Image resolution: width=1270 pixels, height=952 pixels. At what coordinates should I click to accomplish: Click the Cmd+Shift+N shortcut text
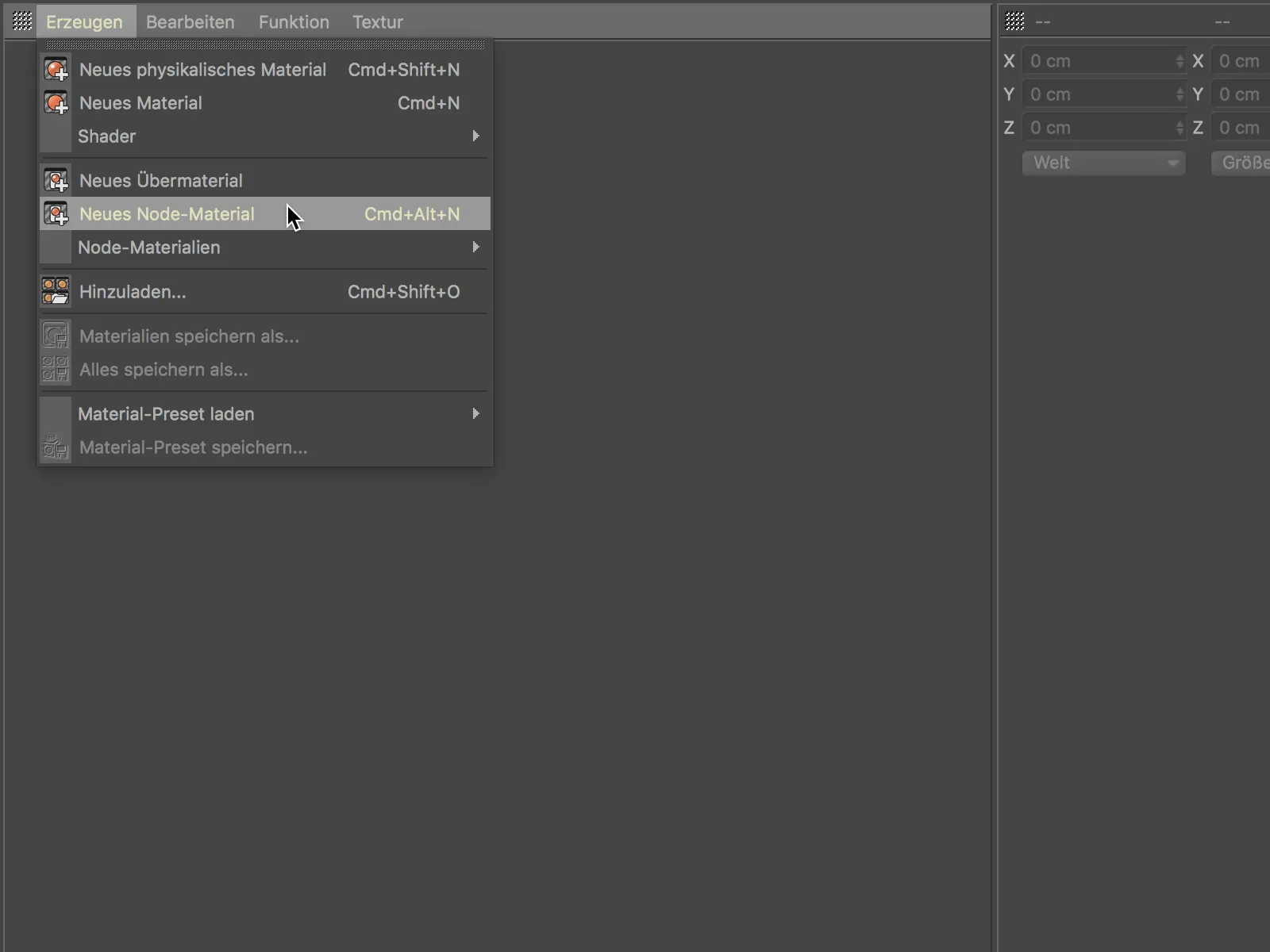[404, 70]
